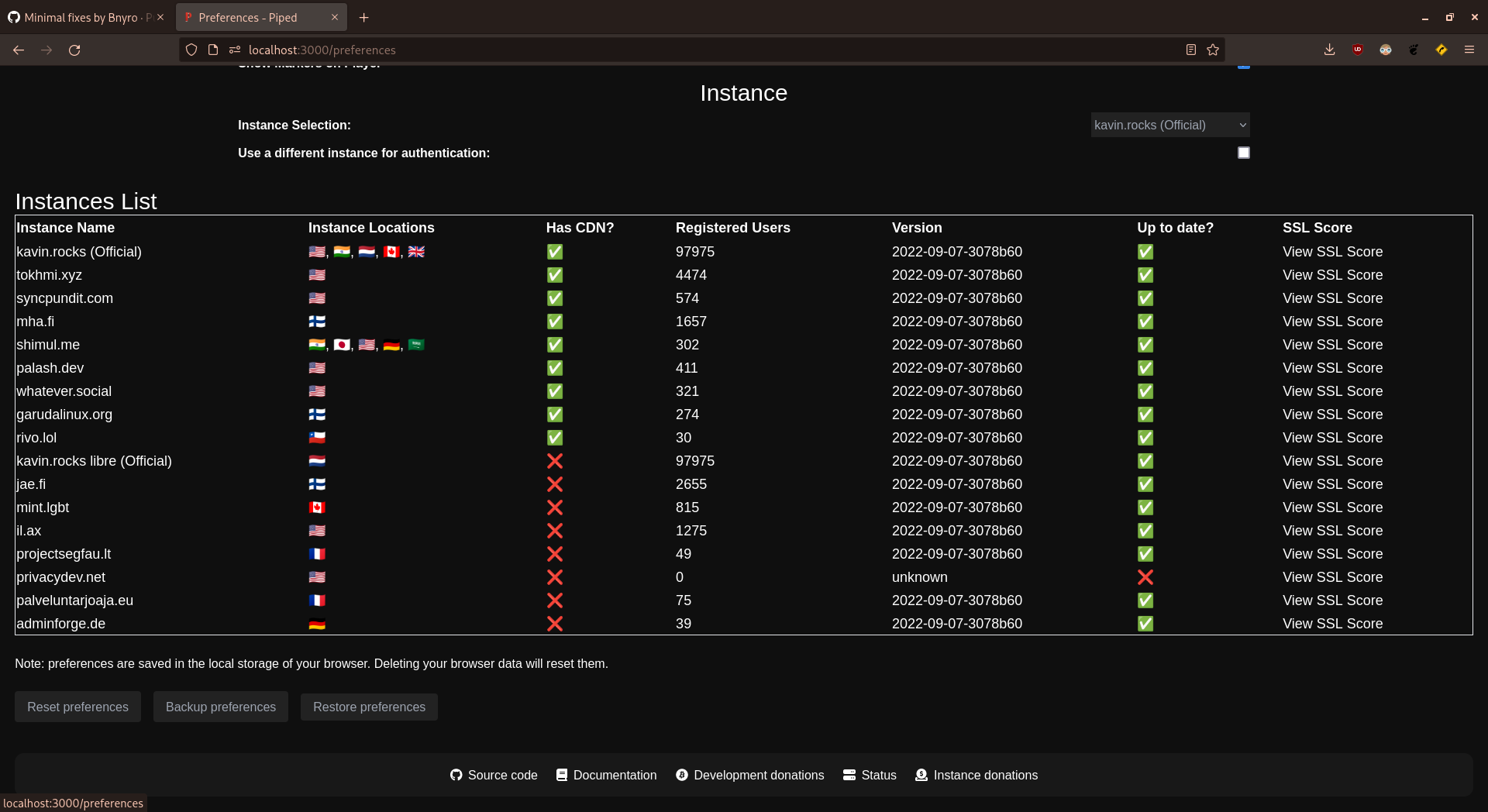The width and height of the screenshot is (1488, 812).
Task: Click the bitcoin icon beside Development donations
Action: pyautogui.click(x=682, y=775)
